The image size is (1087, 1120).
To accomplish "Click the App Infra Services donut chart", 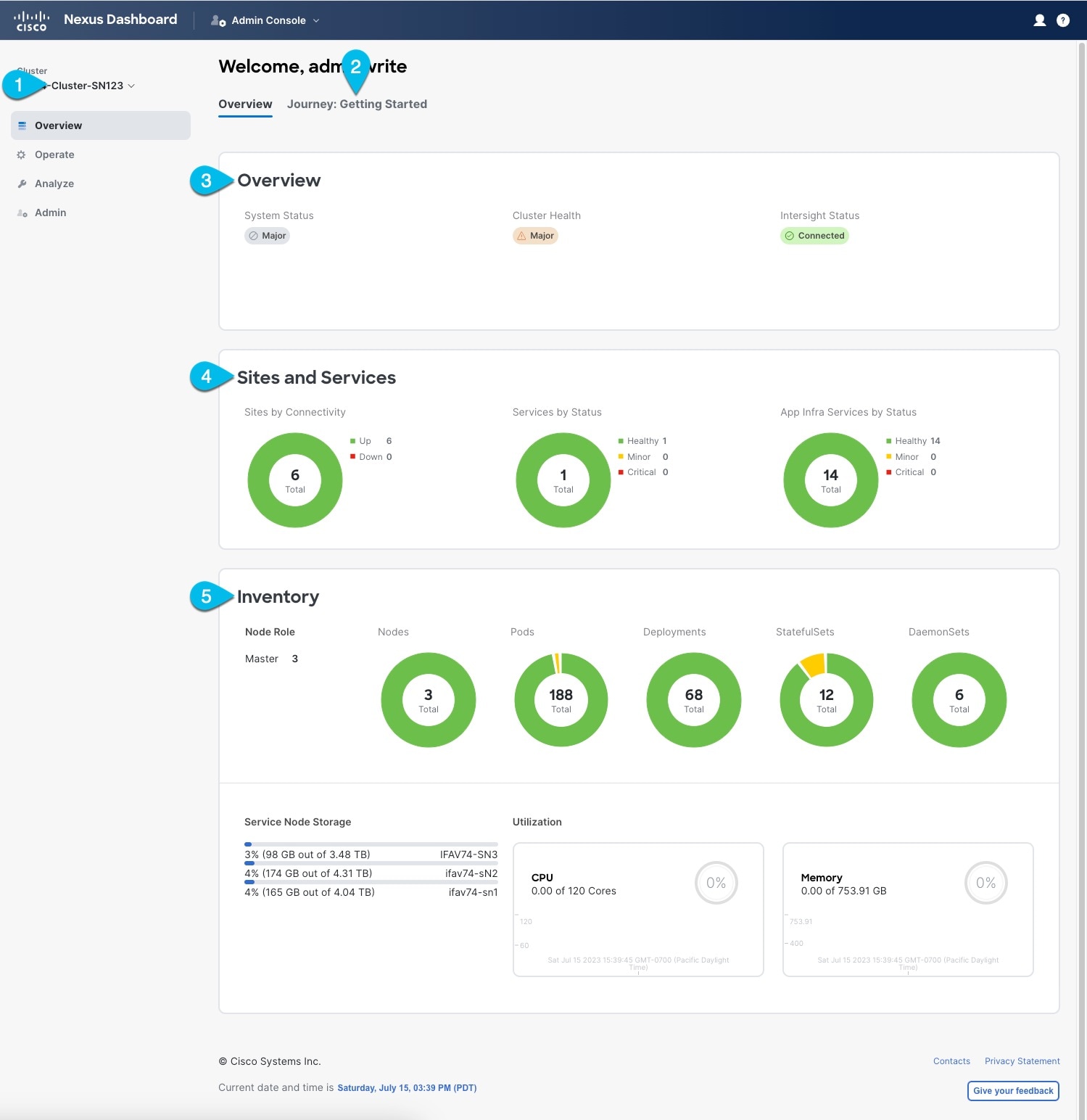I will 831,480.
